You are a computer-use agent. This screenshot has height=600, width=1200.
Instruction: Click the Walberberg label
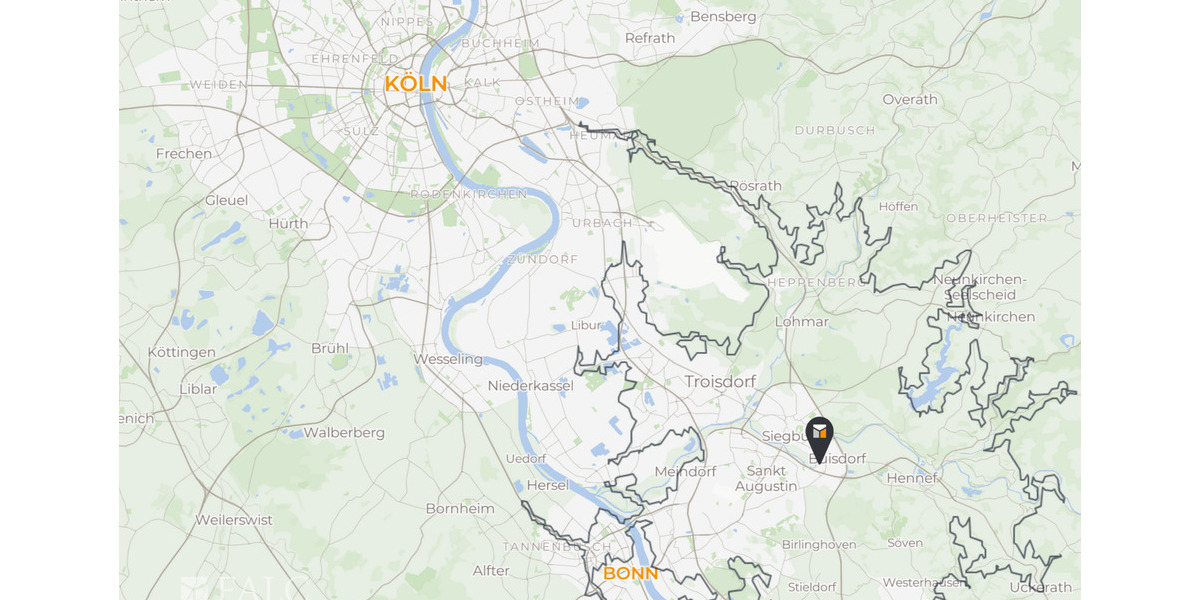(344, 433)
